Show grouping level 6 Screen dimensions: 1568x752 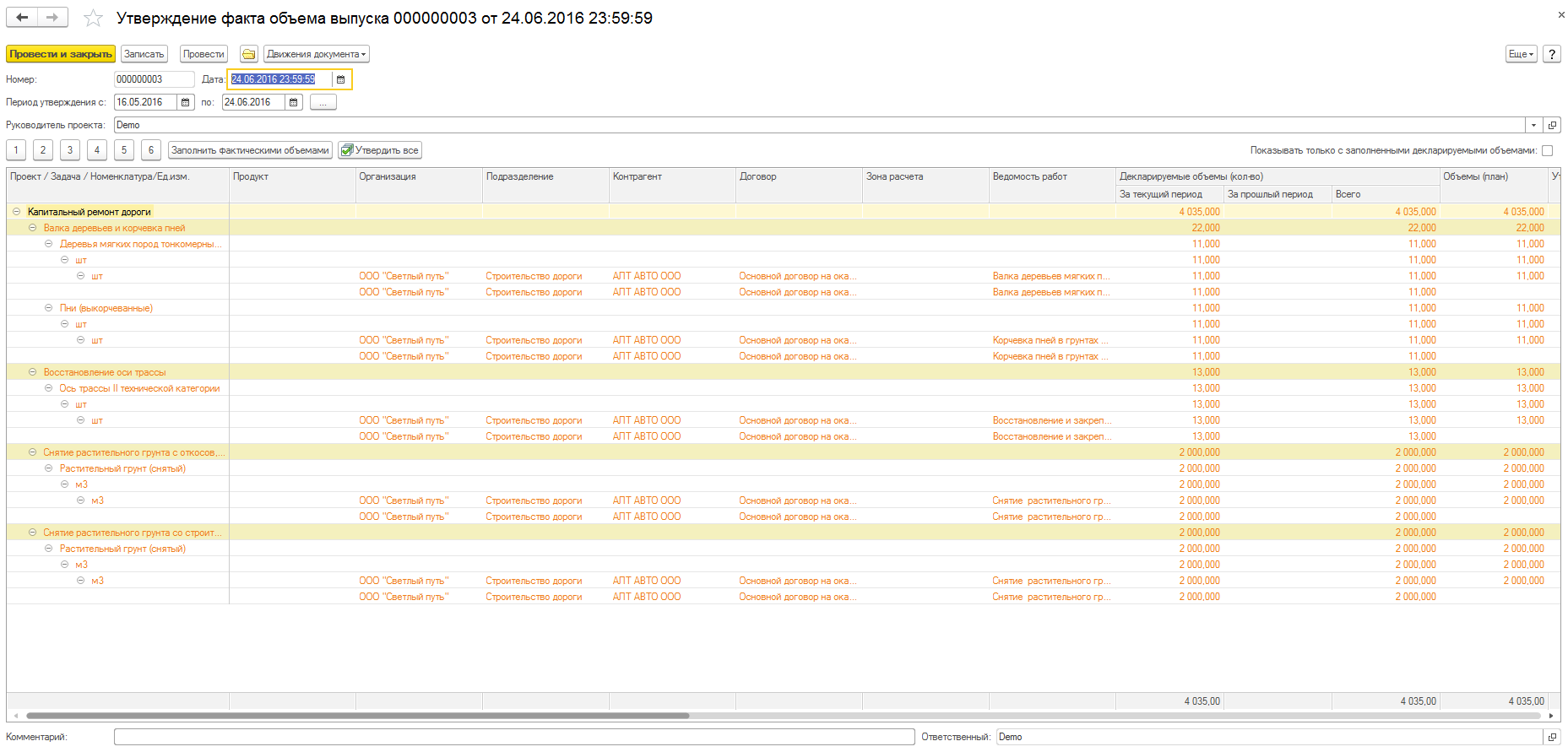point(151,150)
